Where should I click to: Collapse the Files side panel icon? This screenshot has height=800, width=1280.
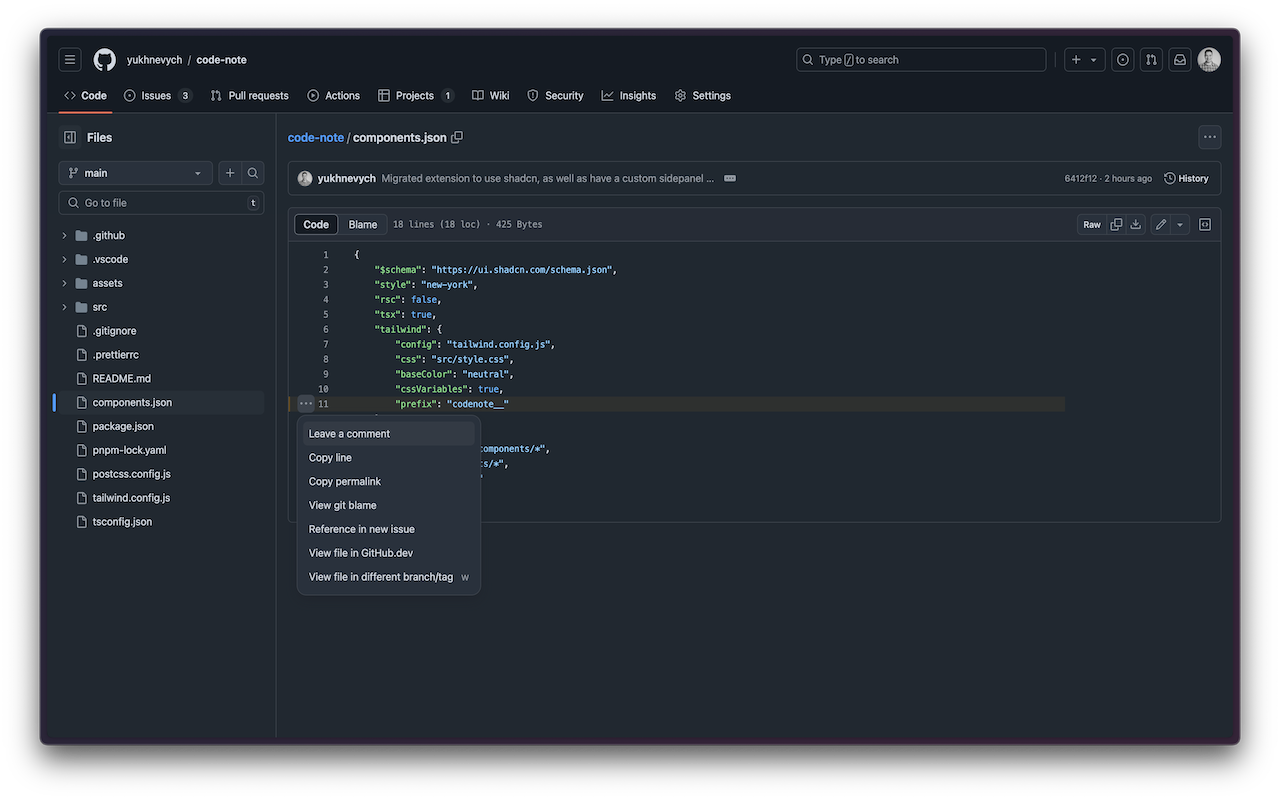tap(70, 138)
